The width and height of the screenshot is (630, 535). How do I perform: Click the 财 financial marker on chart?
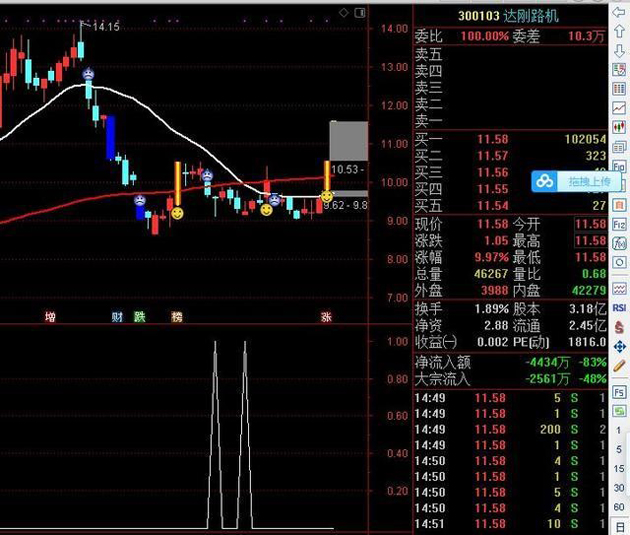coord(117,317)
